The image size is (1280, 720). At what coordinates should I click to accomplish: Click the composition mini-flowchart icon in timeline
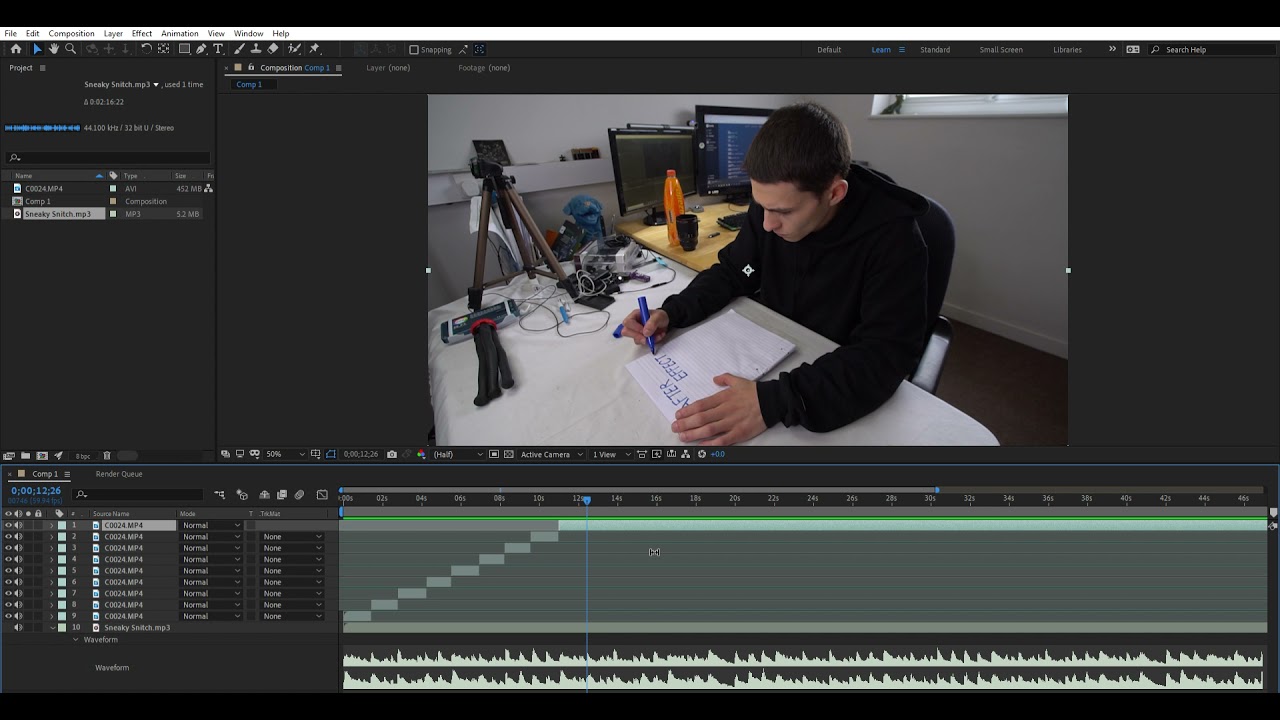coord(219,494)
